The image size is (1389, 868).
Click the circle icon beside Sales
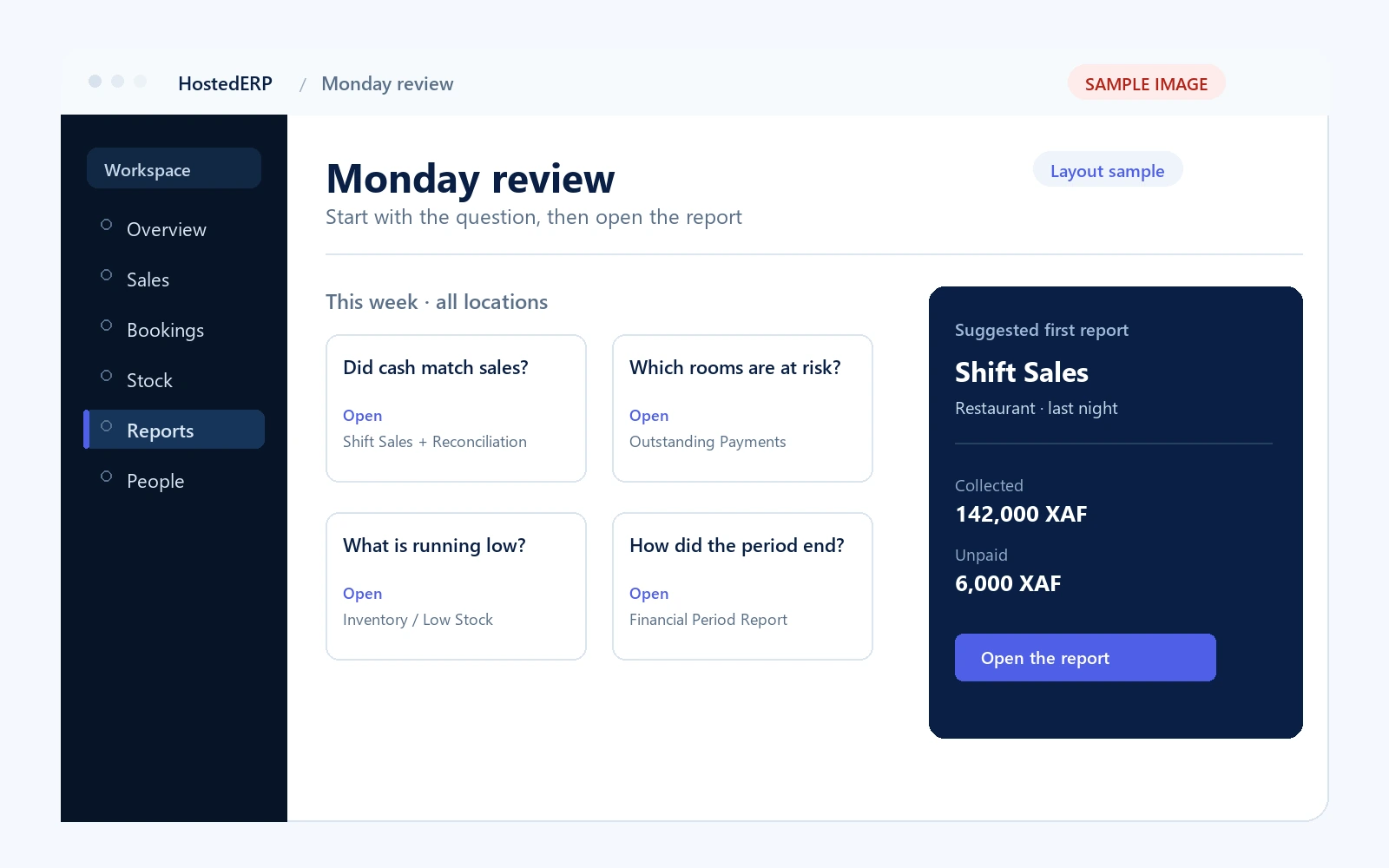pos(107,275)
